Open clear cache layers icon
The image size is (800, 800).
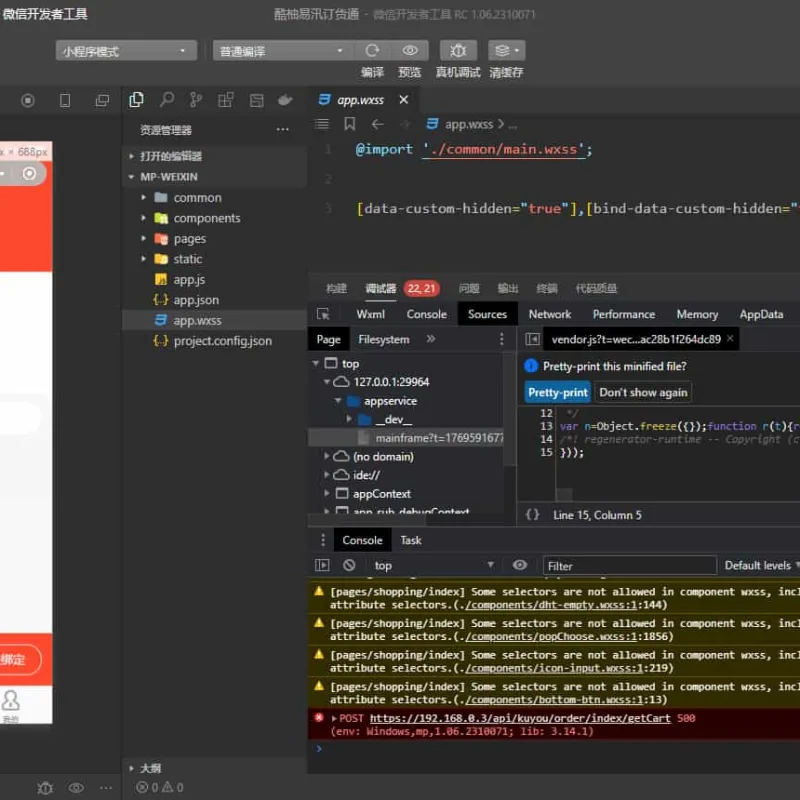(506, 51)
